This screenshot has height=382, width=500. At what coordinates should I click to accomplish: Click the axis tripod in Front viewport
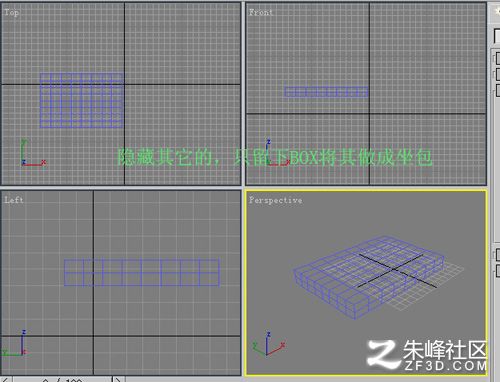277,153
